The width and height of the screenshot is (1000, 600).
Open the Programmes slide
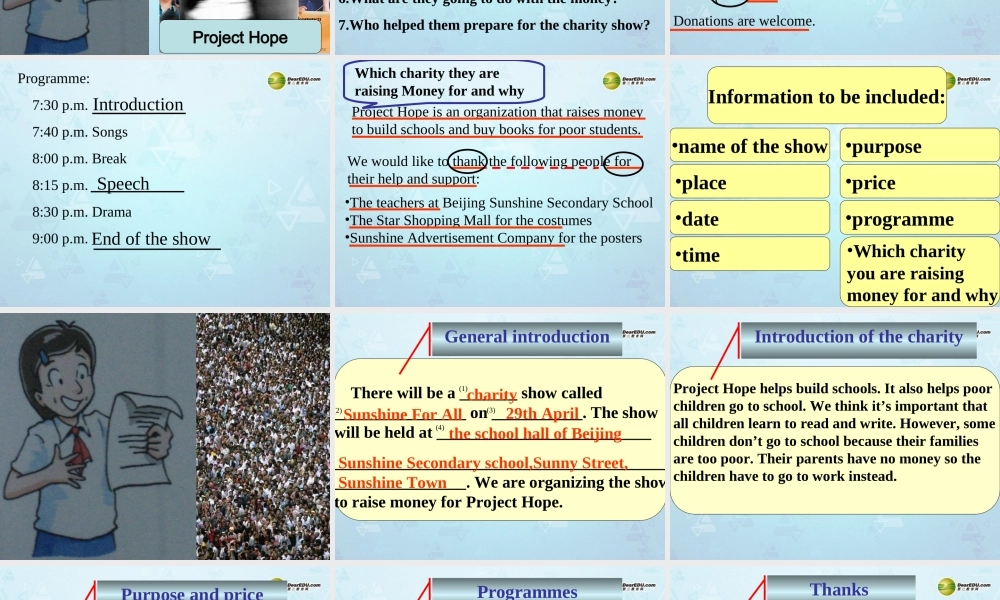(499, 583)
